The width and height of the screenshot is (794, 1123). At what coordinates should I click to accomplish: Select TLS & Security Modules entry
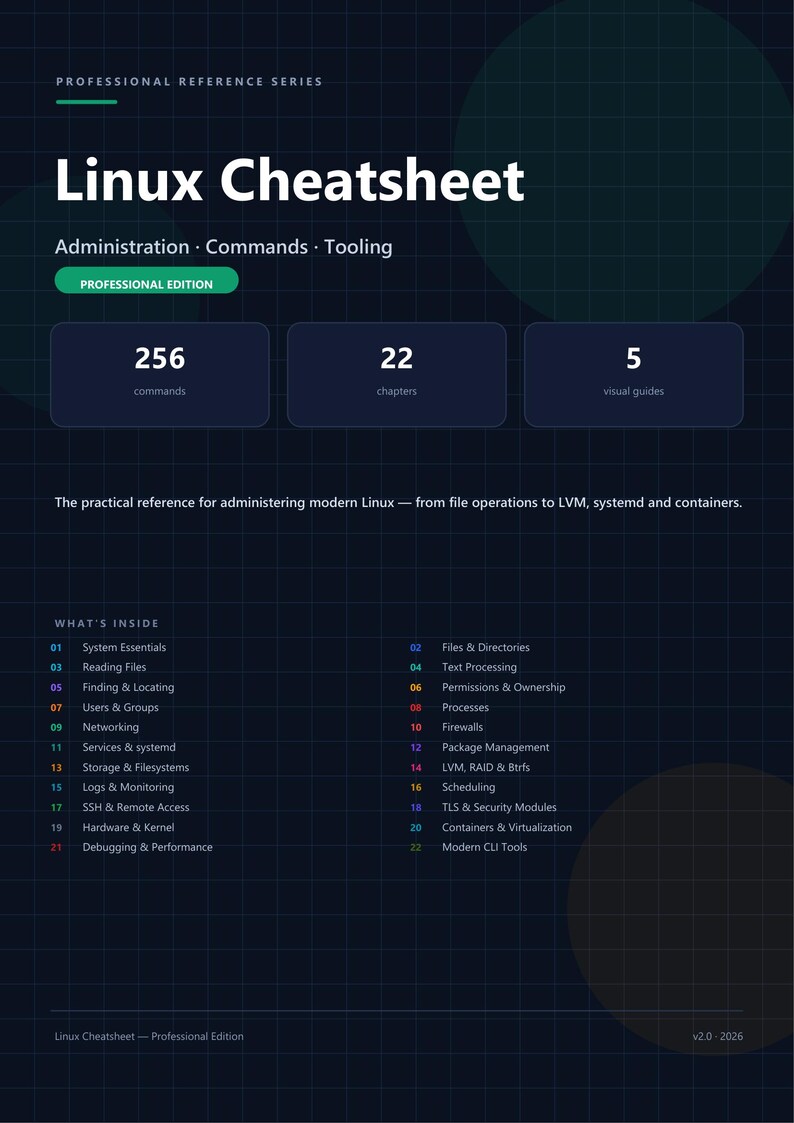[x=499, y=807]
